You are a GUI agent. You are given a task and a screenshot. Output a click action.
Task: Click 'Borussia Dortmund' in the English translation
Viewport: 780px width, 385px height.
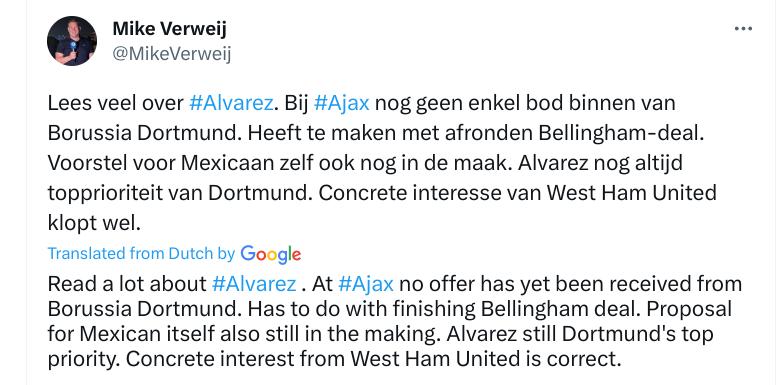tap(144, 309)
